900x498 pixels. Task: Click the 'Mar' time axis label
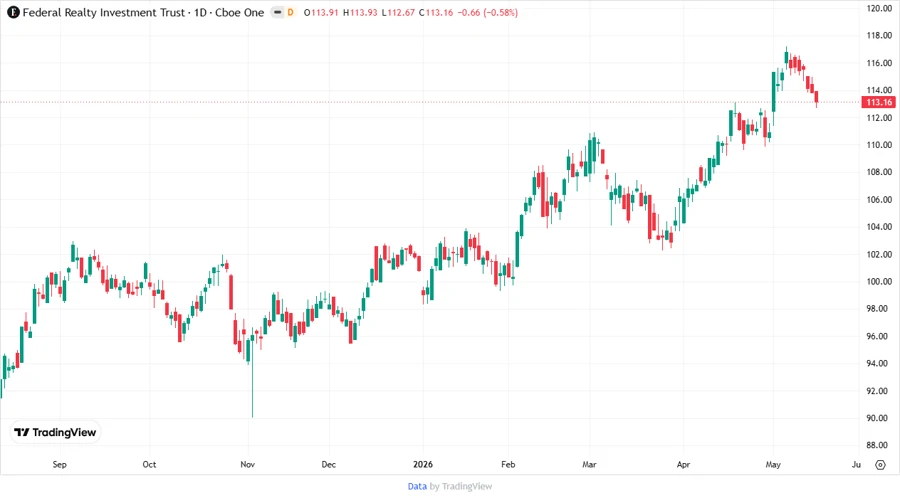589,465
